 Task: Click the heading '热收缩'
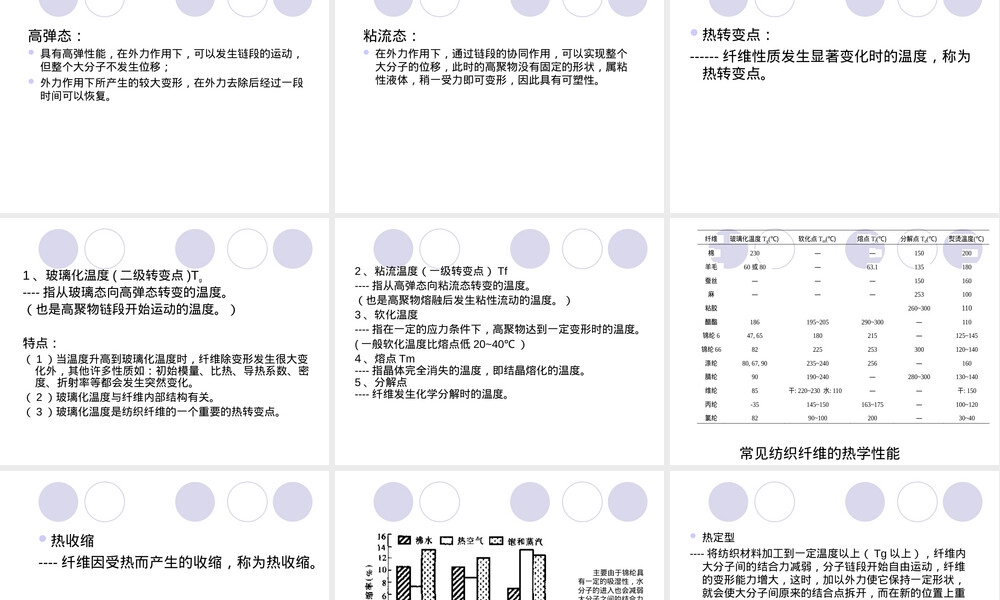pos(72,541)
